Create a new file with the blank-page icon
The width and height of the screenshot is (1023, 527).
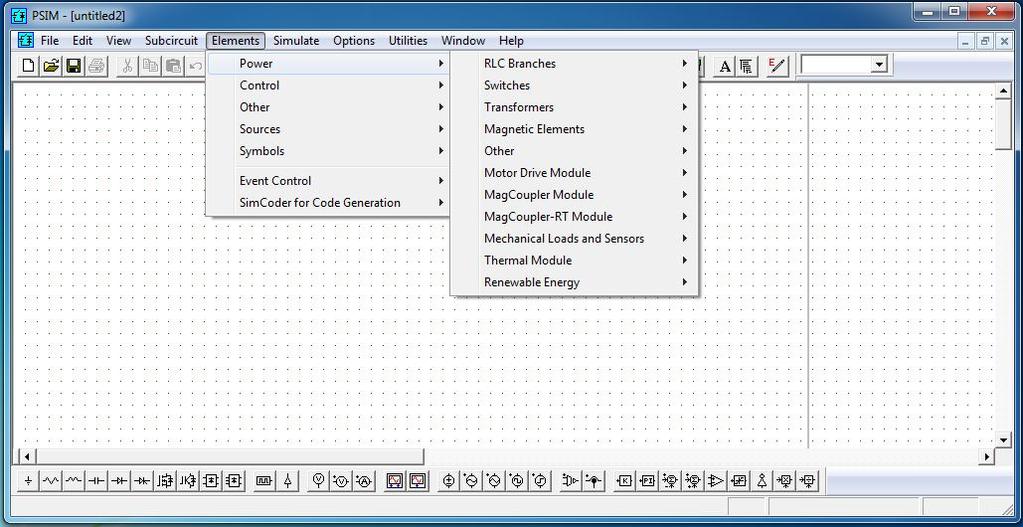(29, 65)
